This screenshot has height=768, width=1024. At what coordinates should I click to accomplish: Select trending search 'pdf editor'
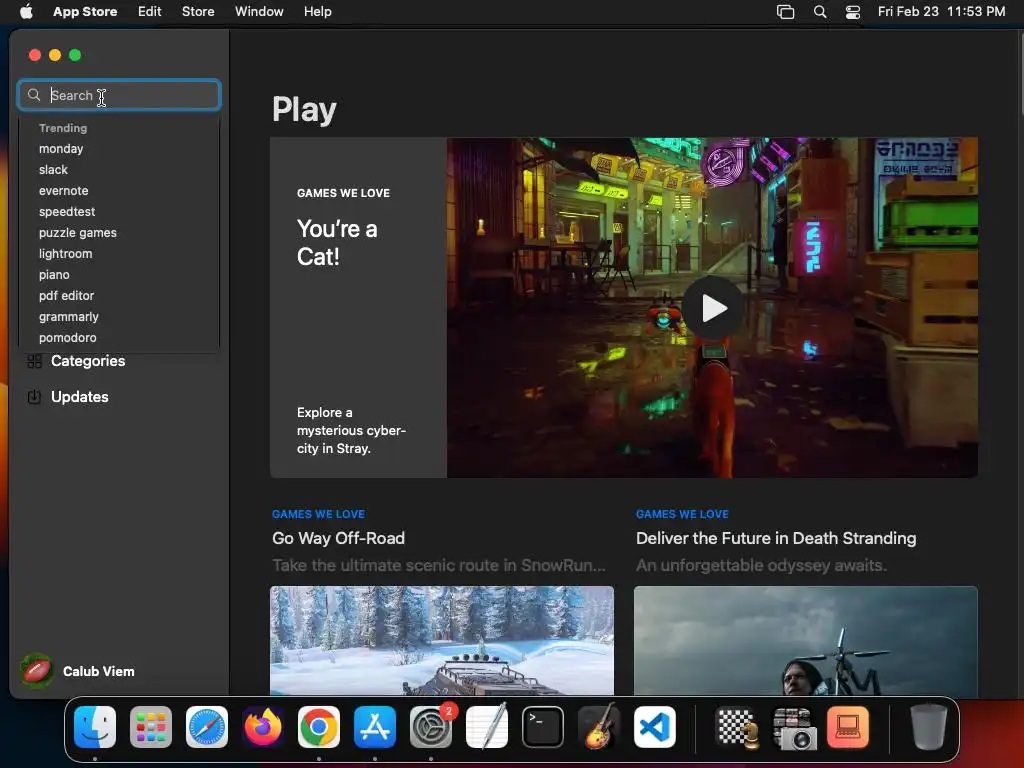coord(67,296)
